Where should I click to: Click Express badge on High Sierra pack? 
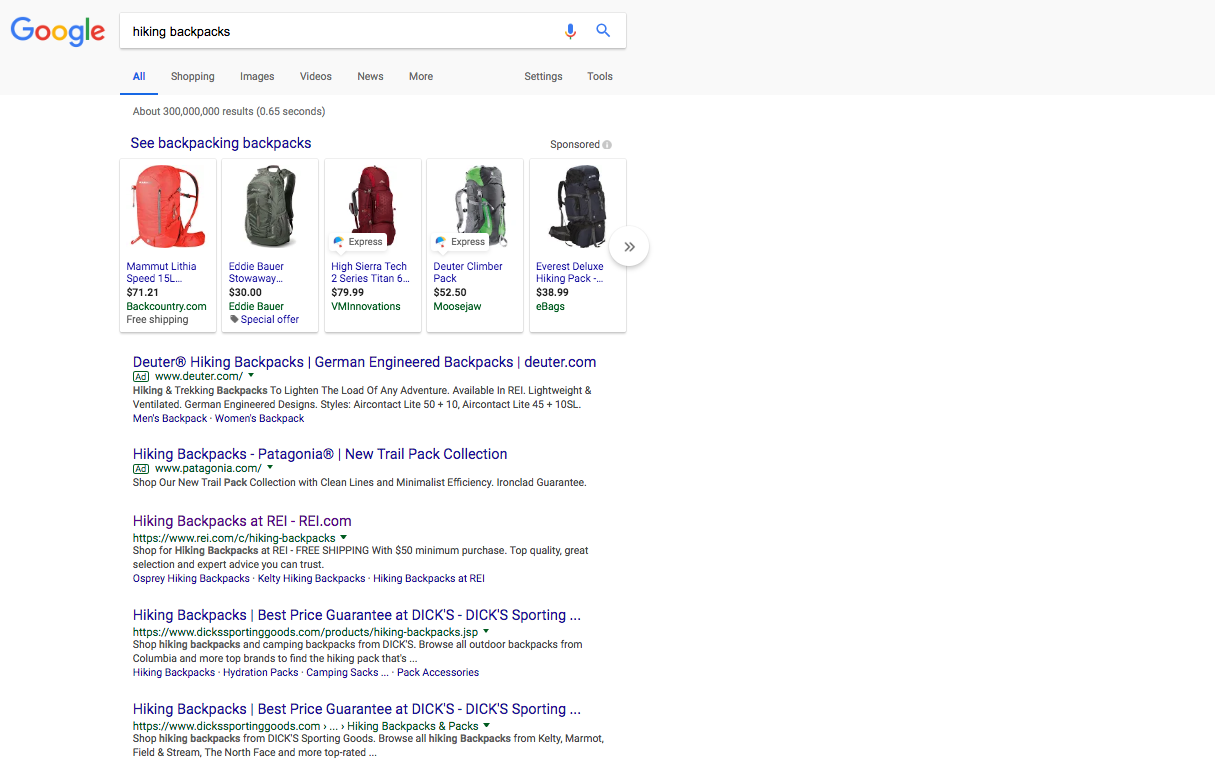[x=358, y=242]
